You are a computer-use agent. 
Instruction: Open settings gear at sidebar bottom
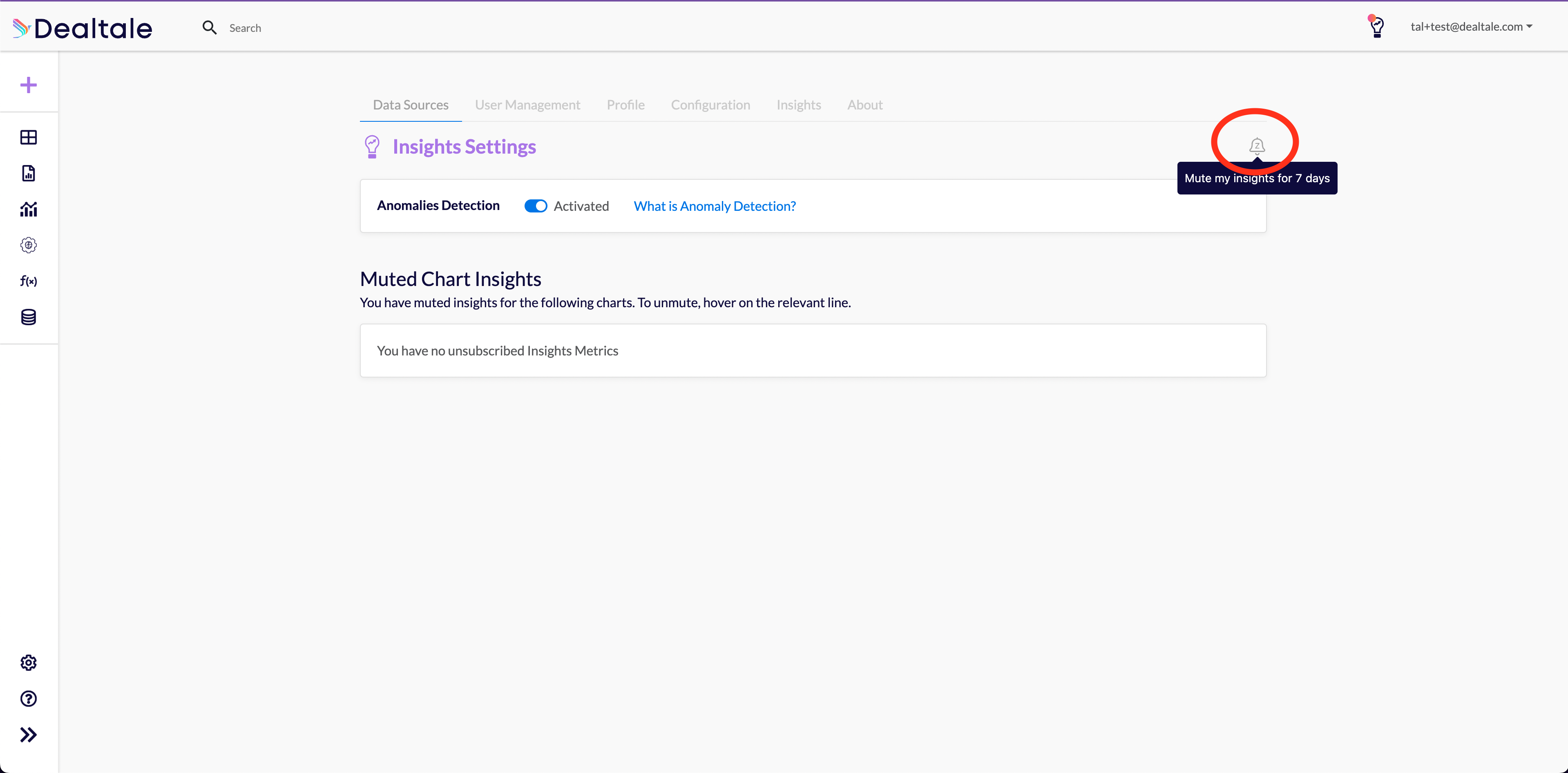coord(29,663)
